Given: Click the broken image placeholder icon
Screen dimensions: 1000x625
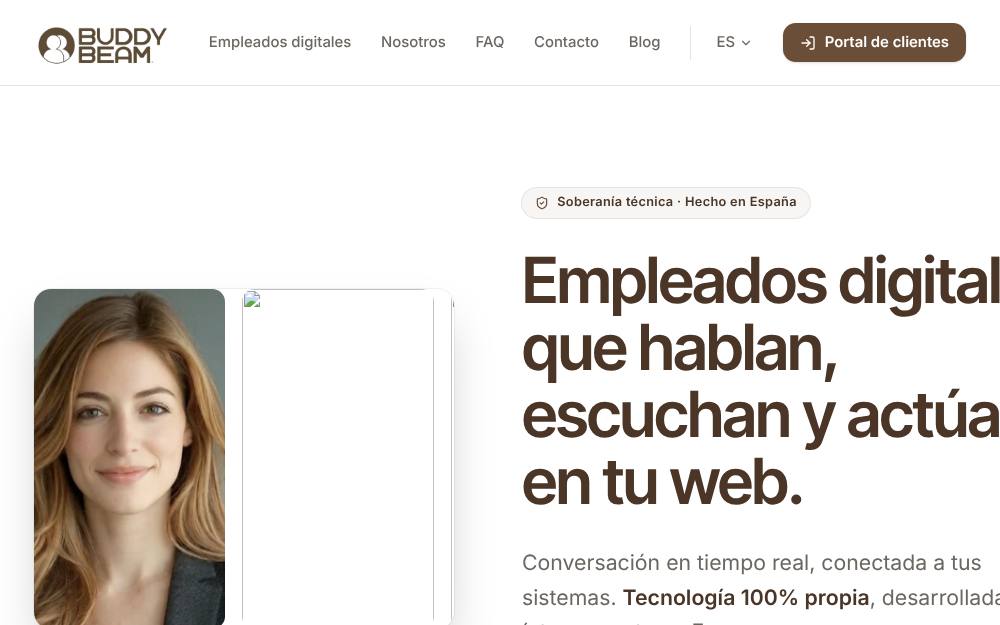Looking at the screenshot, I should pyautogui.click(x=252, y=299).
